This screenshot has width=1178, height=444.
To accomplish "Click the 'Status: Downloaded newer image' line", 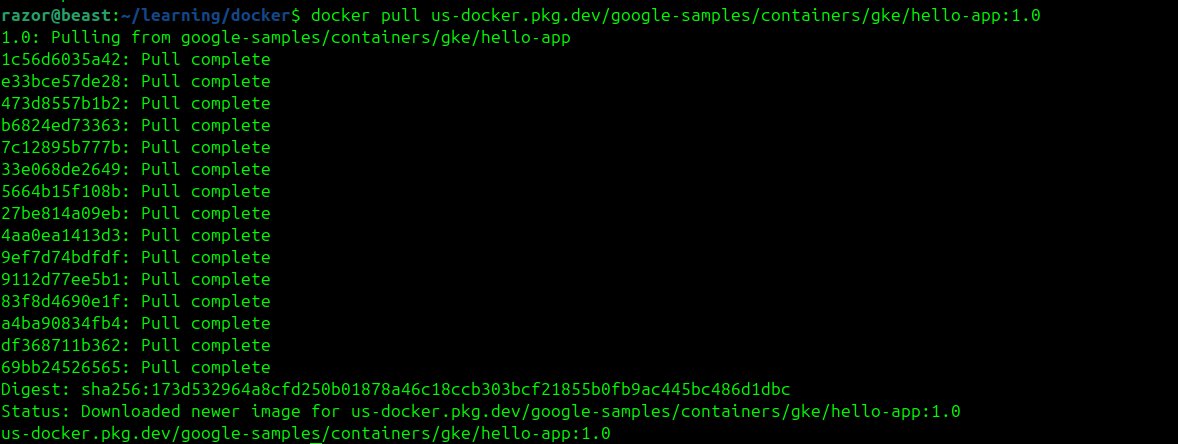I will (x=481, y=412).
